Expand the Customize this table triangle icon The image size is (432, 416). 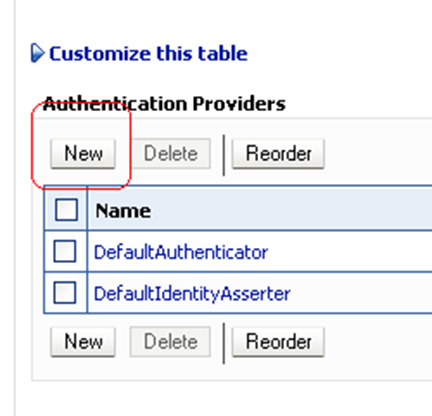[x=37, y=53]
